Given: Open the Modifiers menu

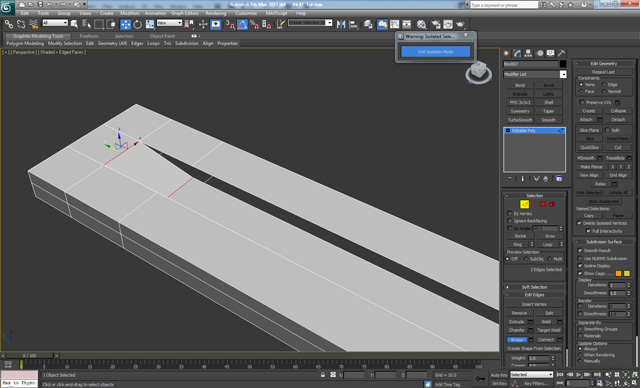Looking at the screenshot, I should [x=129, y=13].
